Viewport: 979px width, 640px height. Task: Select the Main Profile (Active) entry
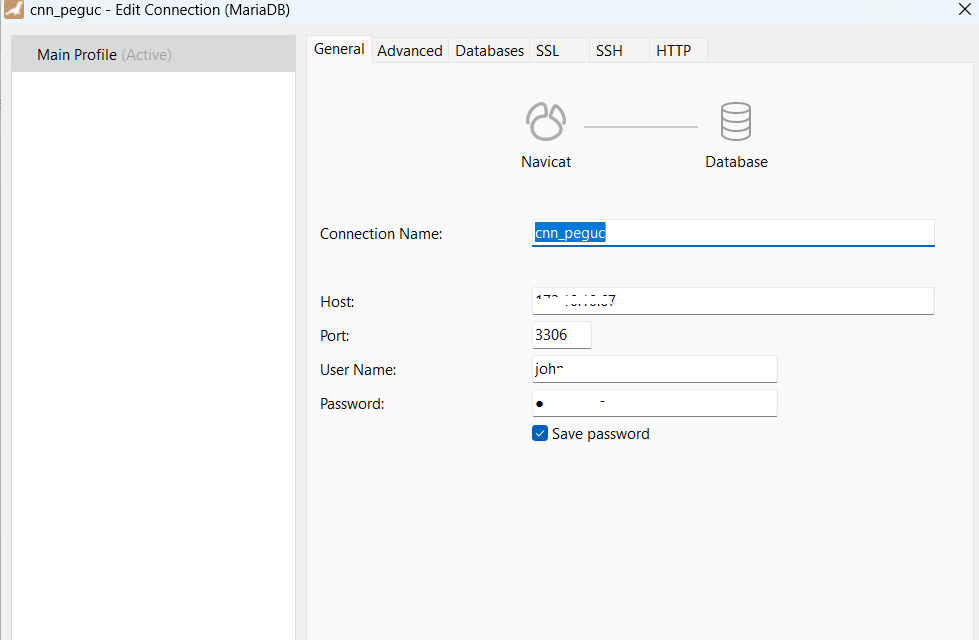tap(104, 55)
